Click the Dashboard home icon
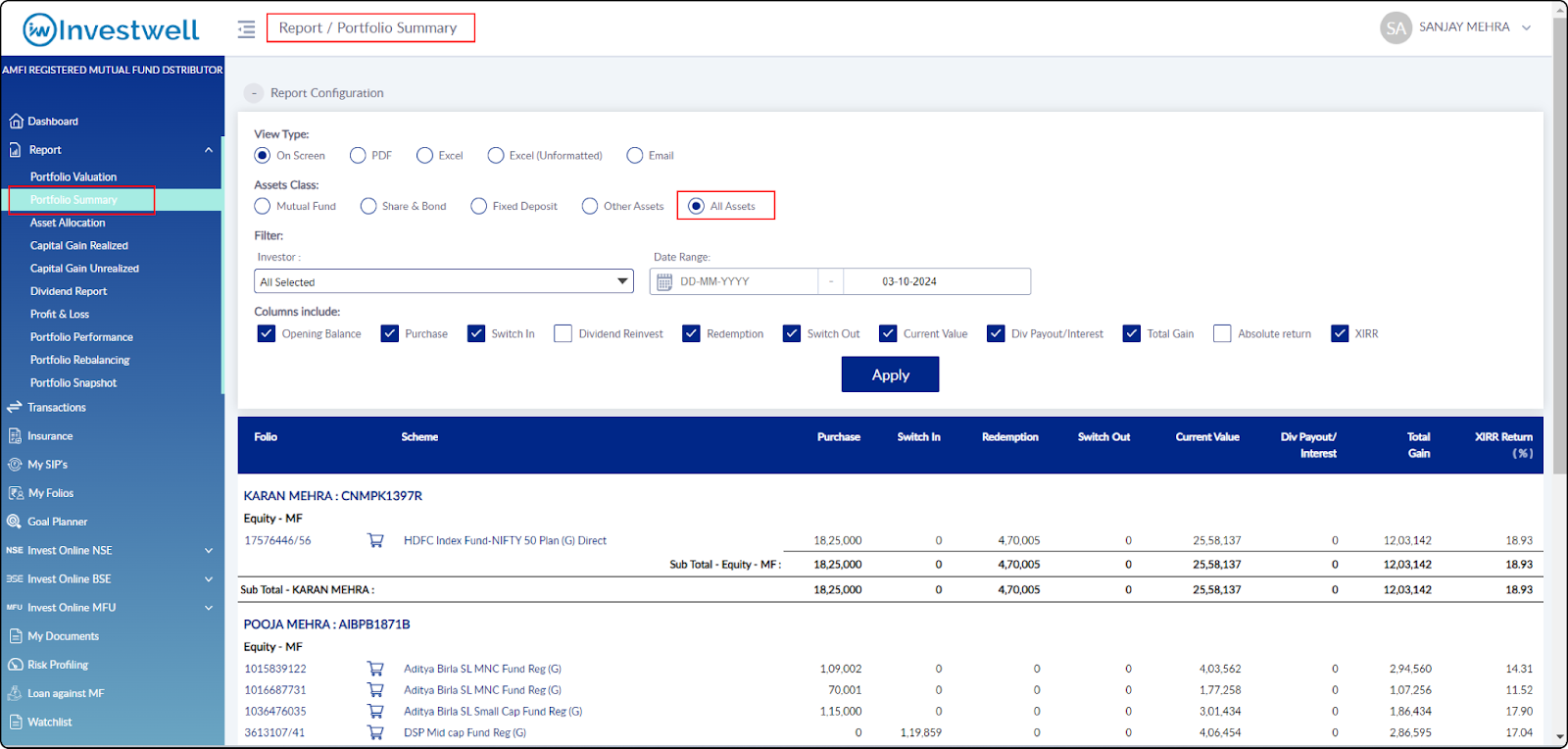 pos(16,122)
